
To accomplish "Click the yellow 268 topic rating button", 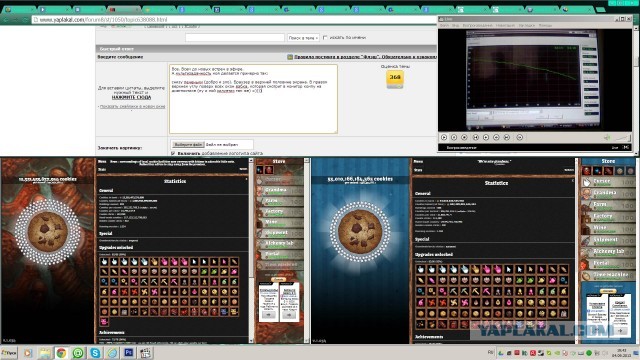I will [395, 78].
